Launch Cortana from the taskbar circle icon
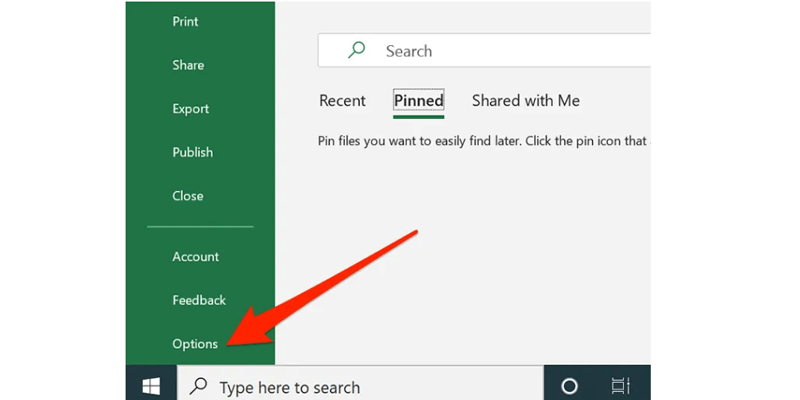This screenshot has height=400, width=800. [569, 386]
